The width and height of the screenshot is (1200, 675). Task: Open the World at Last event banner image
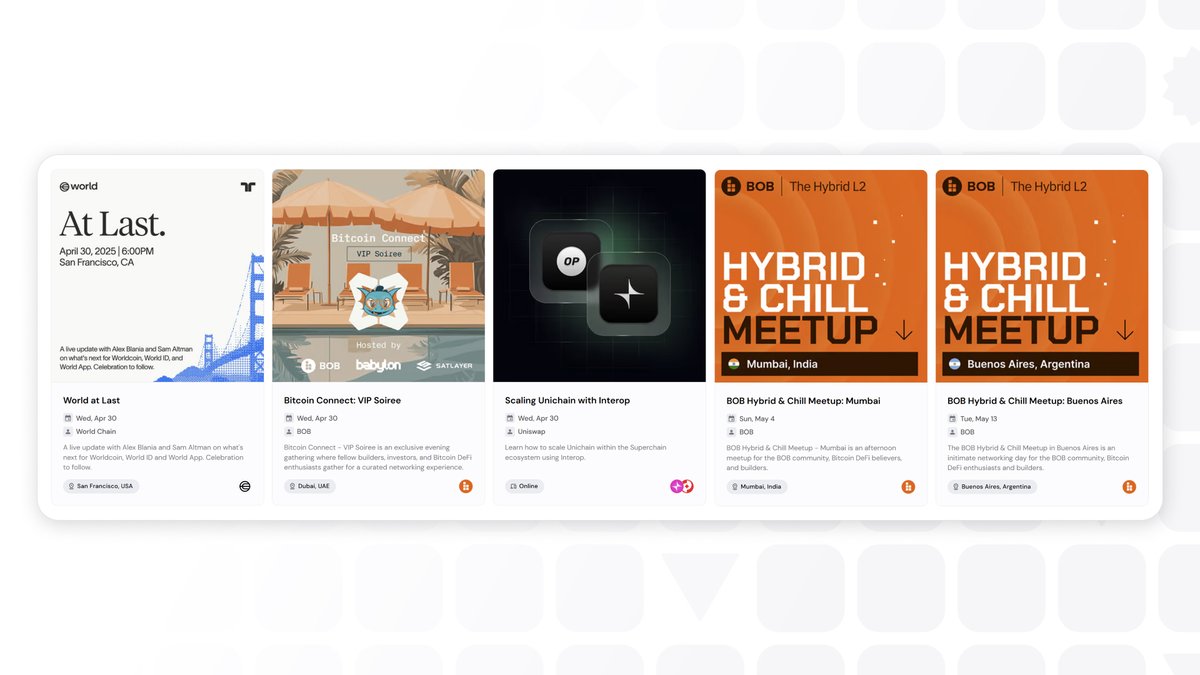pyautogui.click(x=158, y=275)
